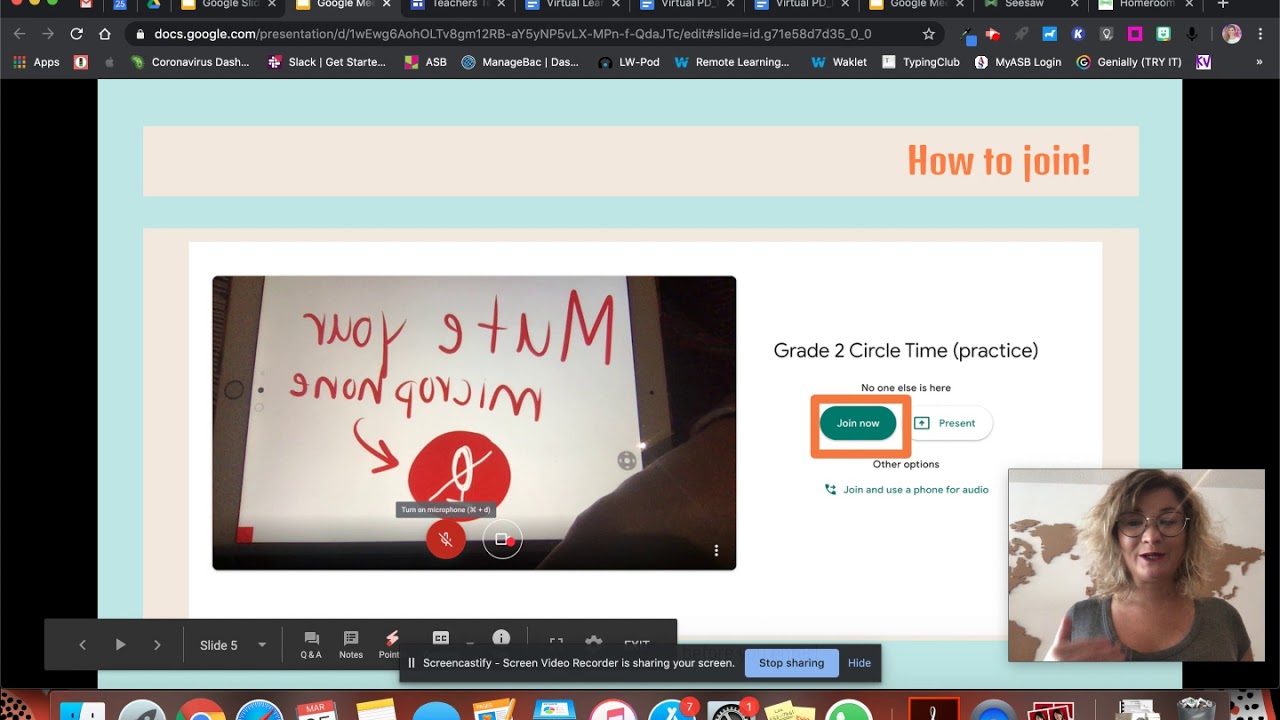Open the Waklet bookmark
The height and width of the screenshot is (720, 1280).
pos(839,62)
